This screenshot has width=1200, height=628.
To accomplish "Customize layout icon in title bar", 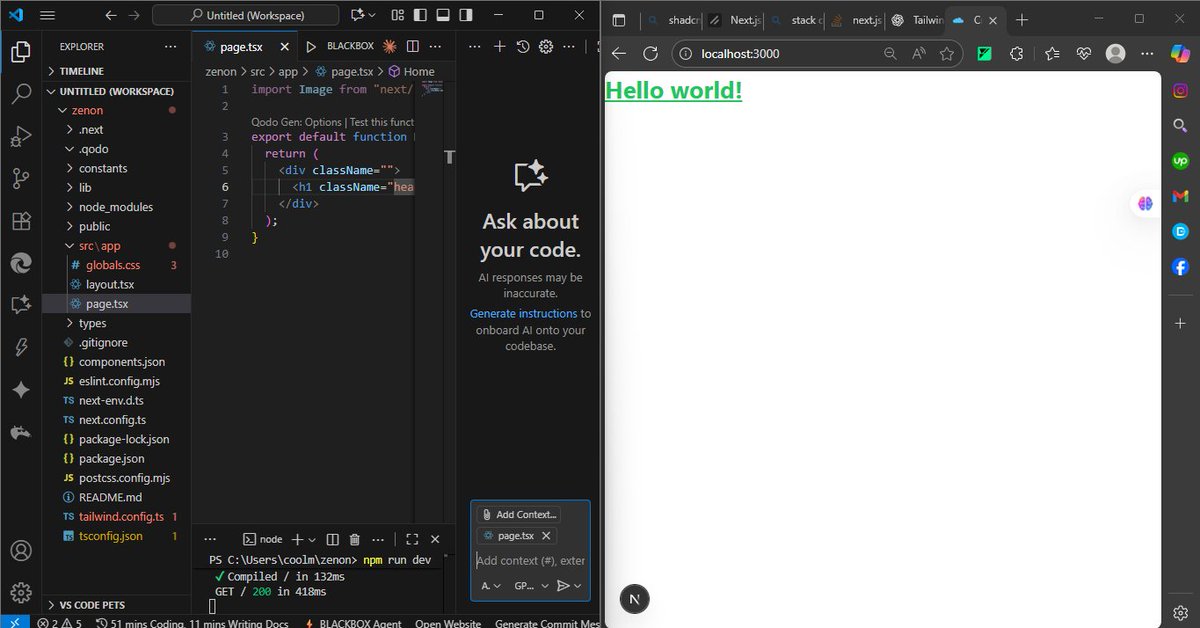I will click(x=398, y=15).
